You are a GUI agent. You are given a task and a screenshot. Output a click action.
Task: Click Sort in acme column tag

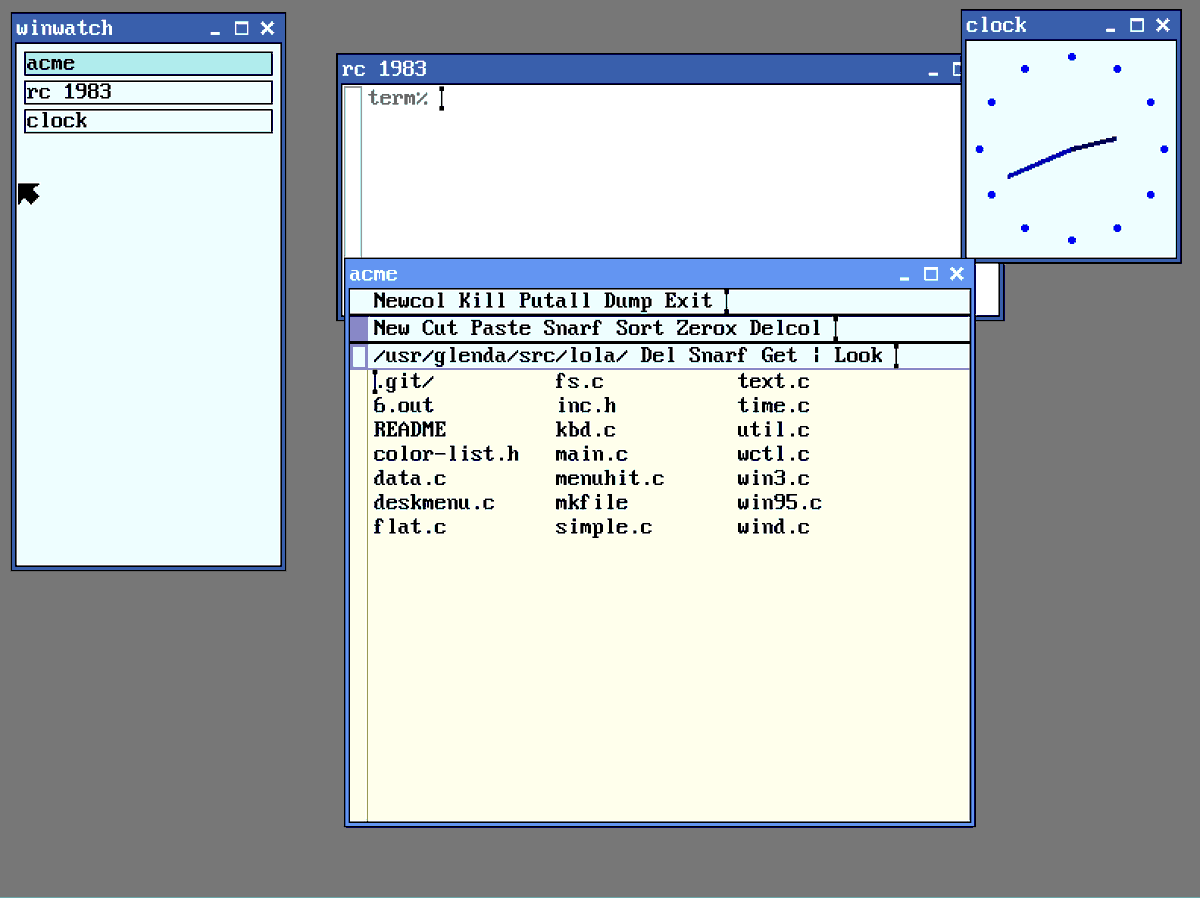click(x=640, y=328)
